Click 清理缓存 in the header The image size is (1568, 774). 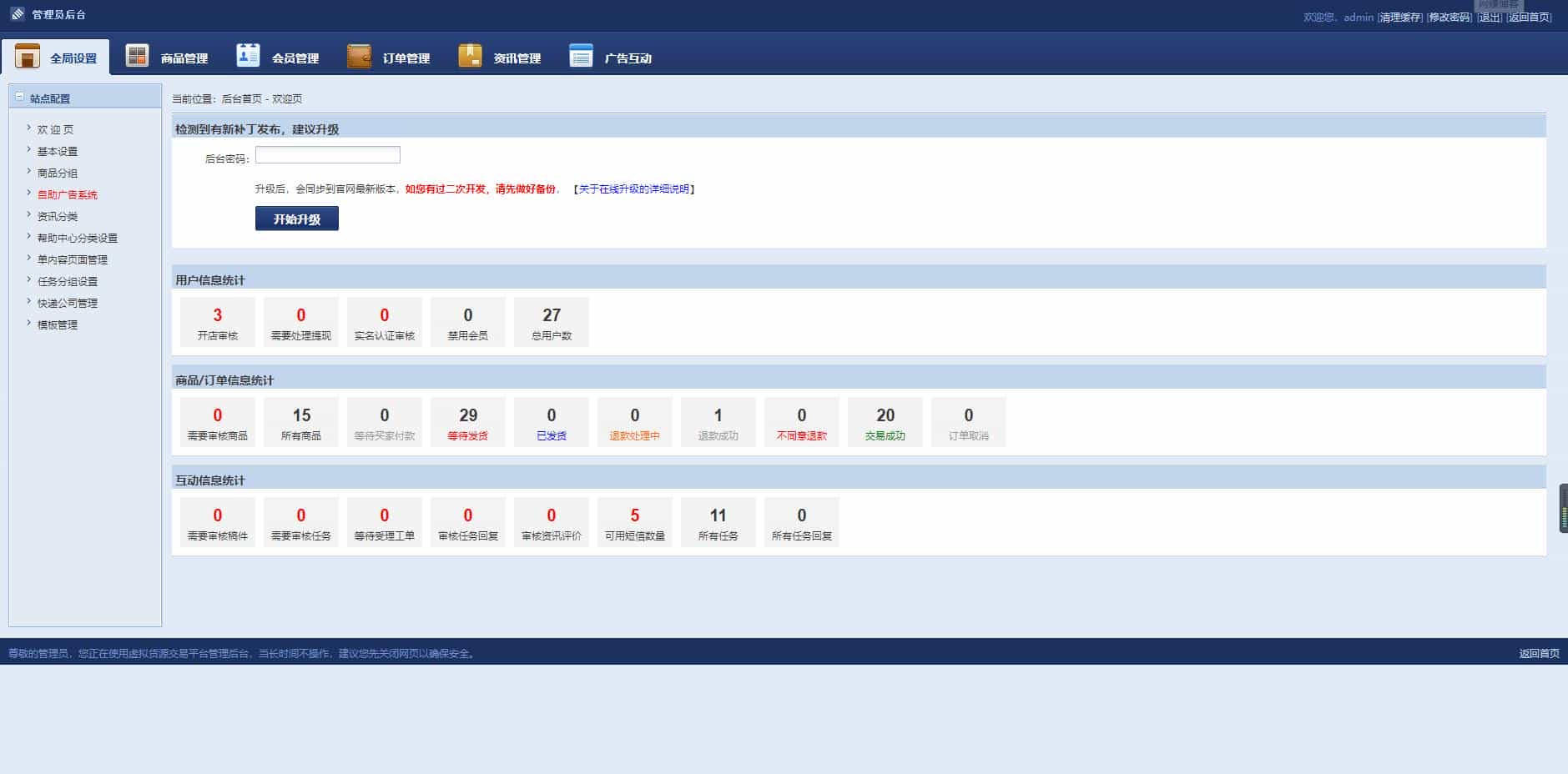point(1400,17)
